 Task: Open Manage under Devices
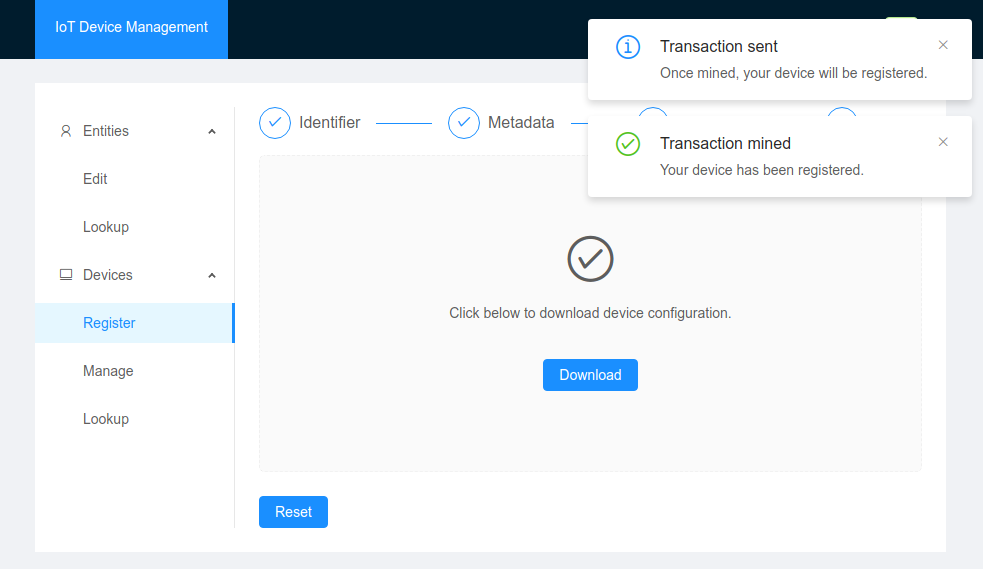click(108, 371)
